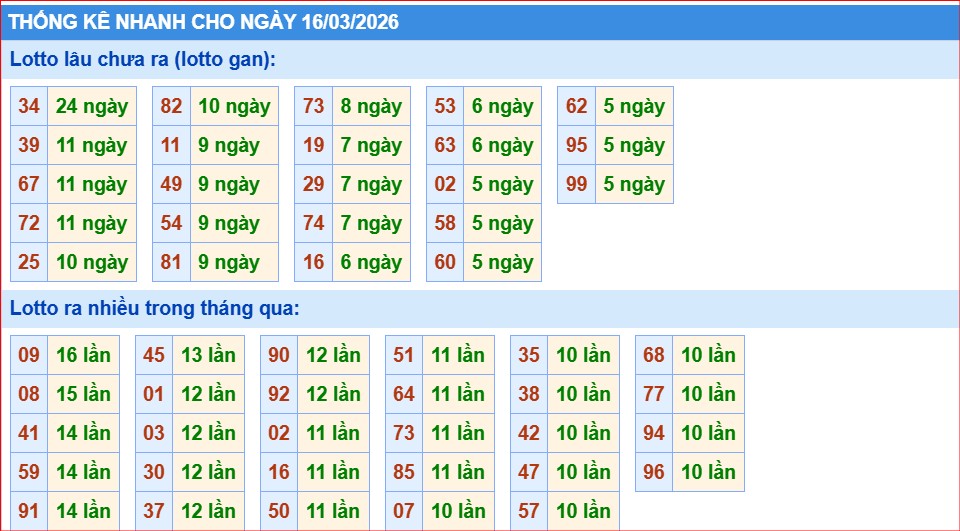Select lotto number 08
Image resolution: width=960 pixels, height=531 pixels.
point(29,394)
